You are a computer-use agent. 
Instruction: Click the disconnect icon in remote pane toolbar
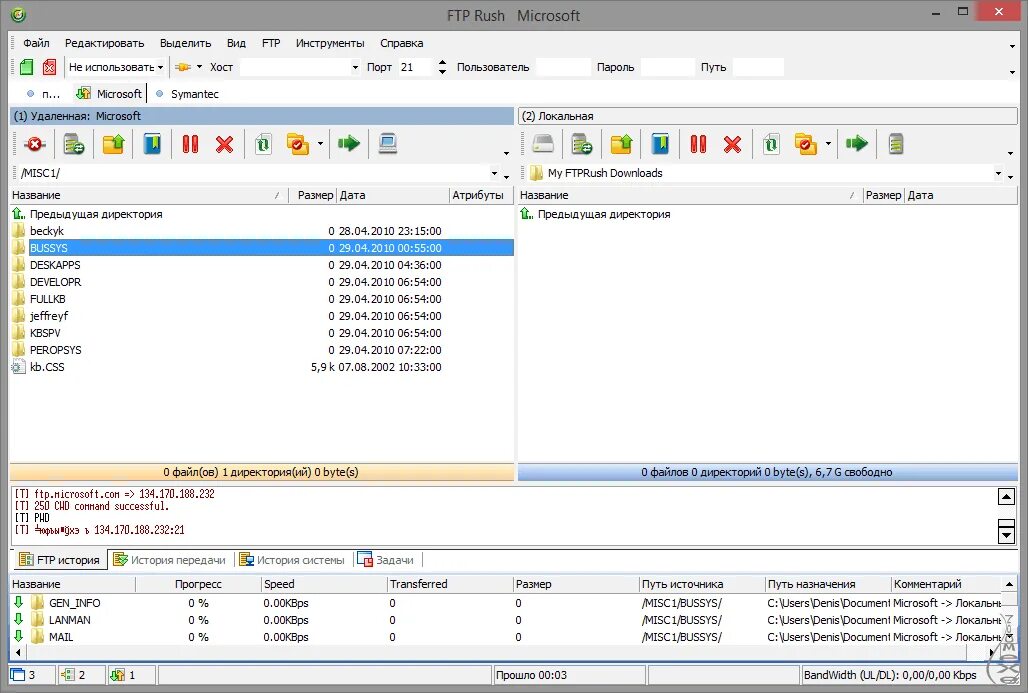coord(34,144)
